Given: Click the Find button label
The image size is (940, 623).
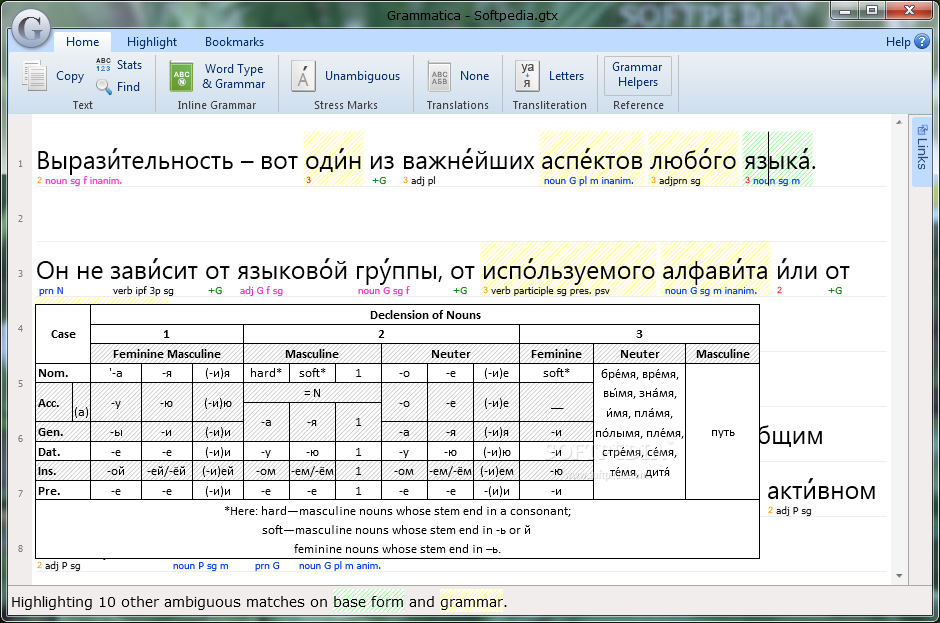Looking at the screenshot, I should coord(128,87).
